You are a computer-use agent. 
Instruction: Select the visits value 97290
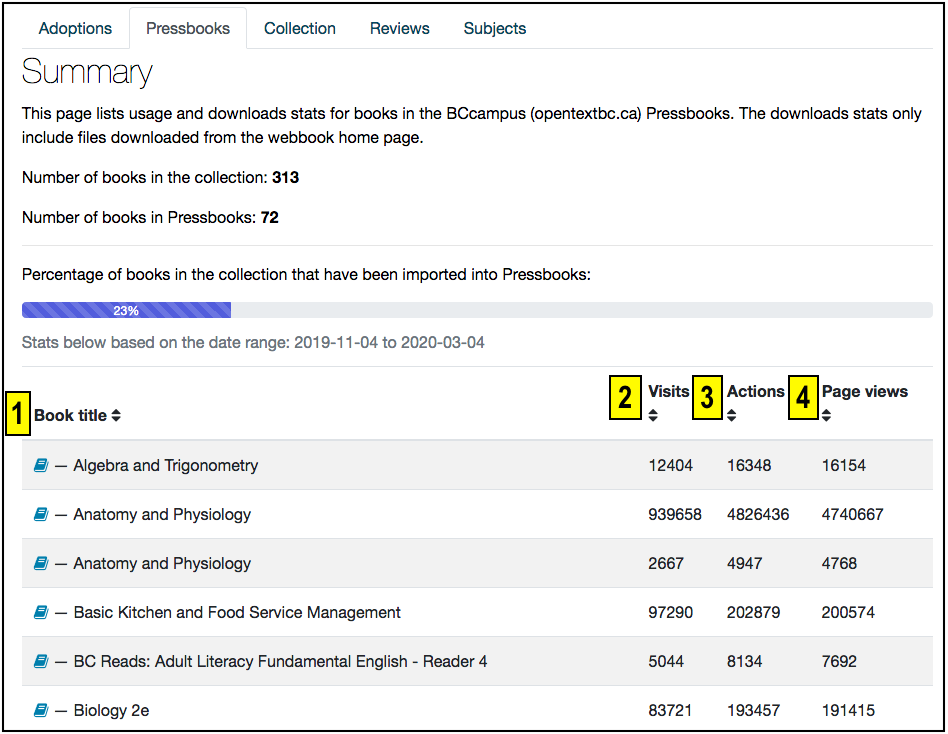[670, 612]
